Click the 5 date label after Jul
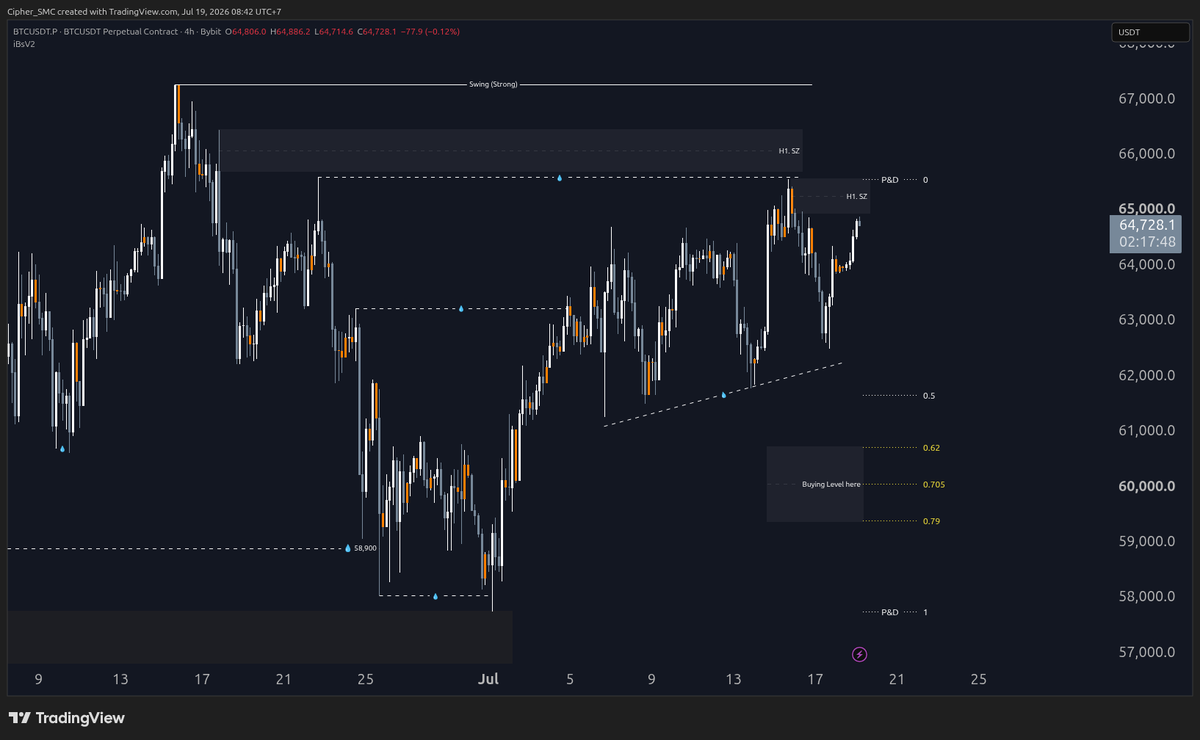This screenshot has height=740, width=1200. pos(570,679)
